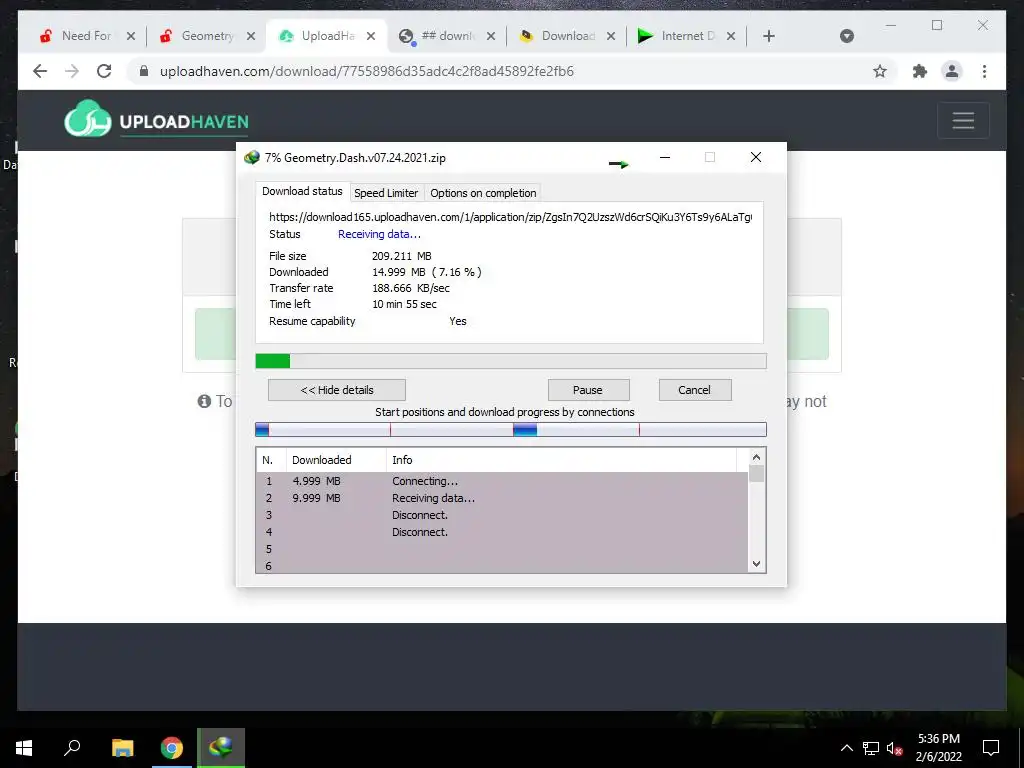The width and height of the screenshot is (1024, 768).
Task: Open the notification center
Action: click(991, 748)
